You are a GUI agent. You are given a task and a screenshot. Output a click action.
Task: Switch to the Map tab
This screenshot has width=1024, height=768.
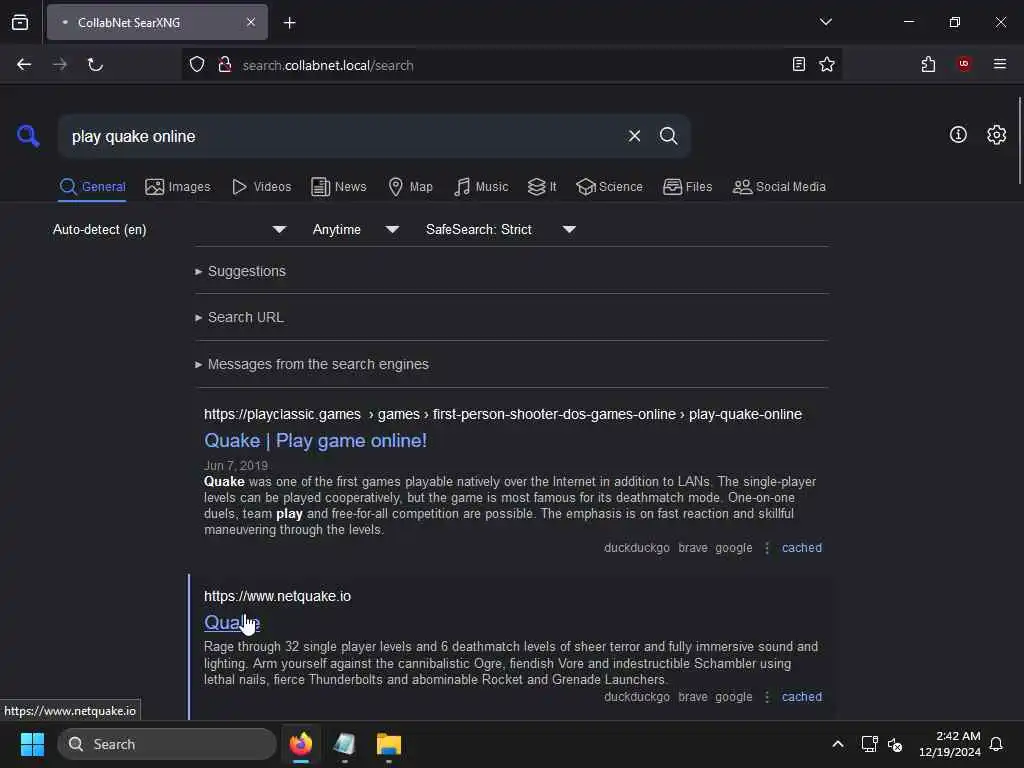pyautogui.click(x=410, y=187)
